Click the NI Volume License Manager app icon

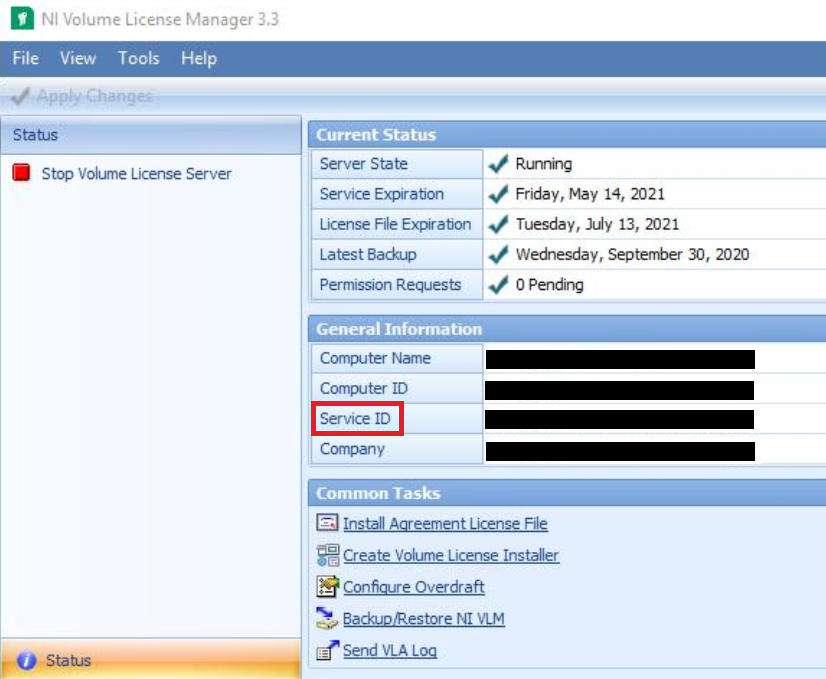[x=22, y=19]
